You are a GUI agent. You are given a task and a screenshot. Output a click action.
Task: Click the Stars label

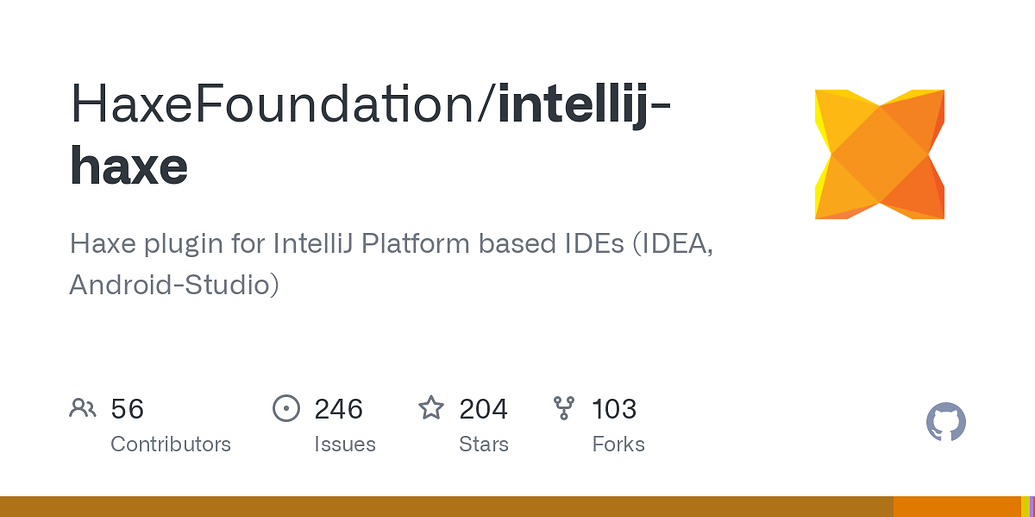pyautogui.click(x=484, y=444)
